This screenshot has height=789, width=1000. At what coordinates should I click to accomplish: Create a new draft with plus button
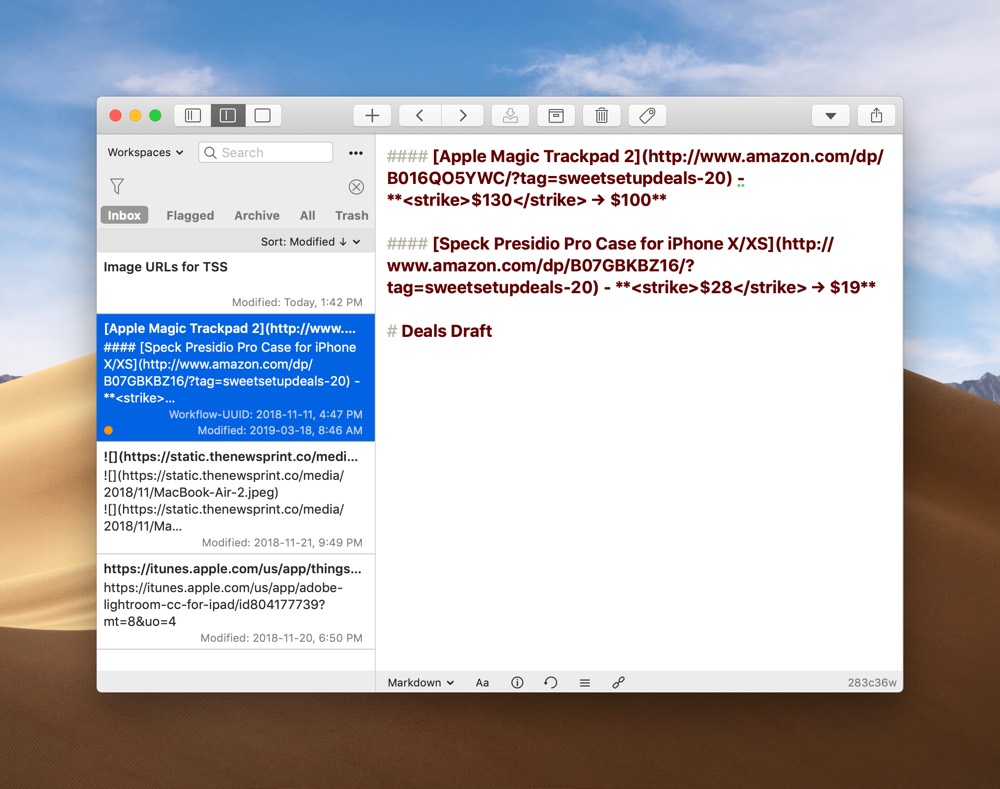tap(372, 115)
